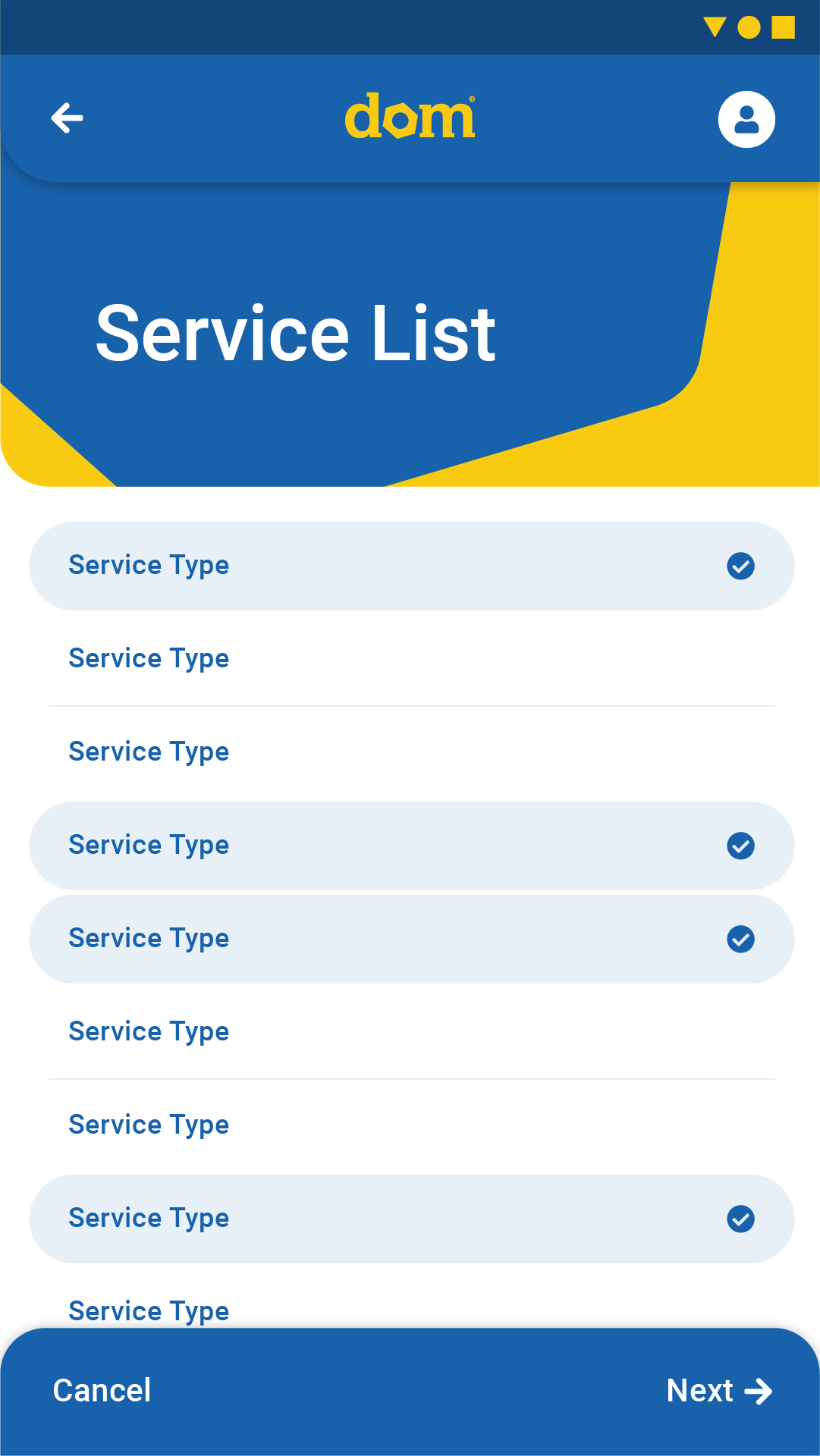Tap the Service List heading
Viewport: 820px width, 1456px height.
click(296, 334)
